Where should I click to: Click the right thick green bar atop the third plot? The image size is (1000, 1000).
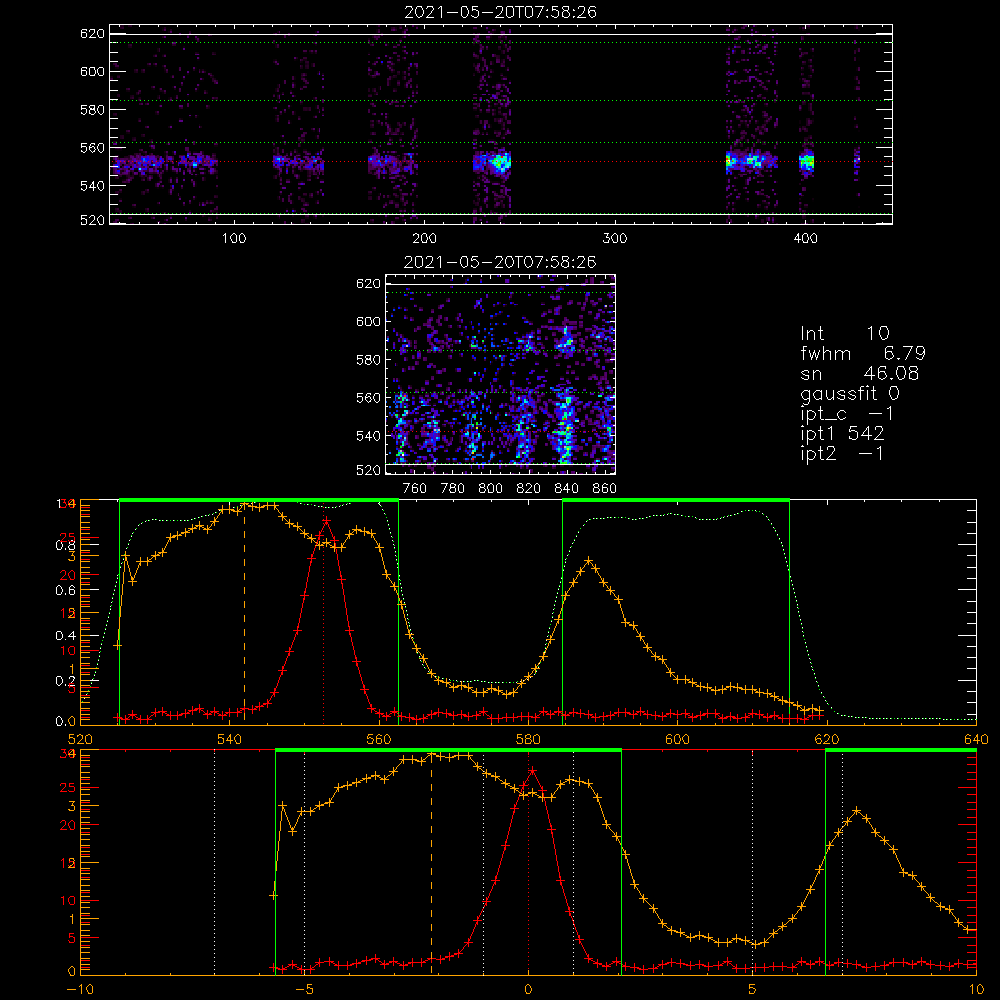[x=676, y=500]
